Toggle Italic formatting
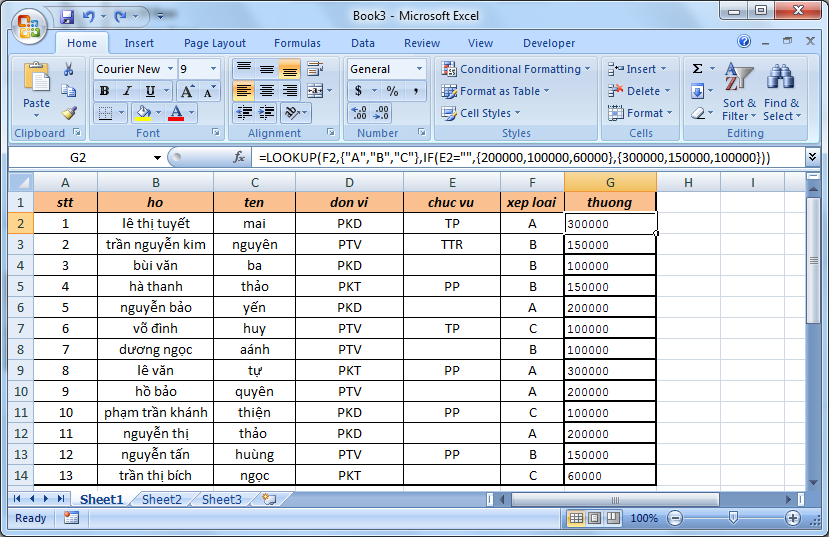Screen dimensions: 829x537 pyautogui.click(x=127, y=91)
